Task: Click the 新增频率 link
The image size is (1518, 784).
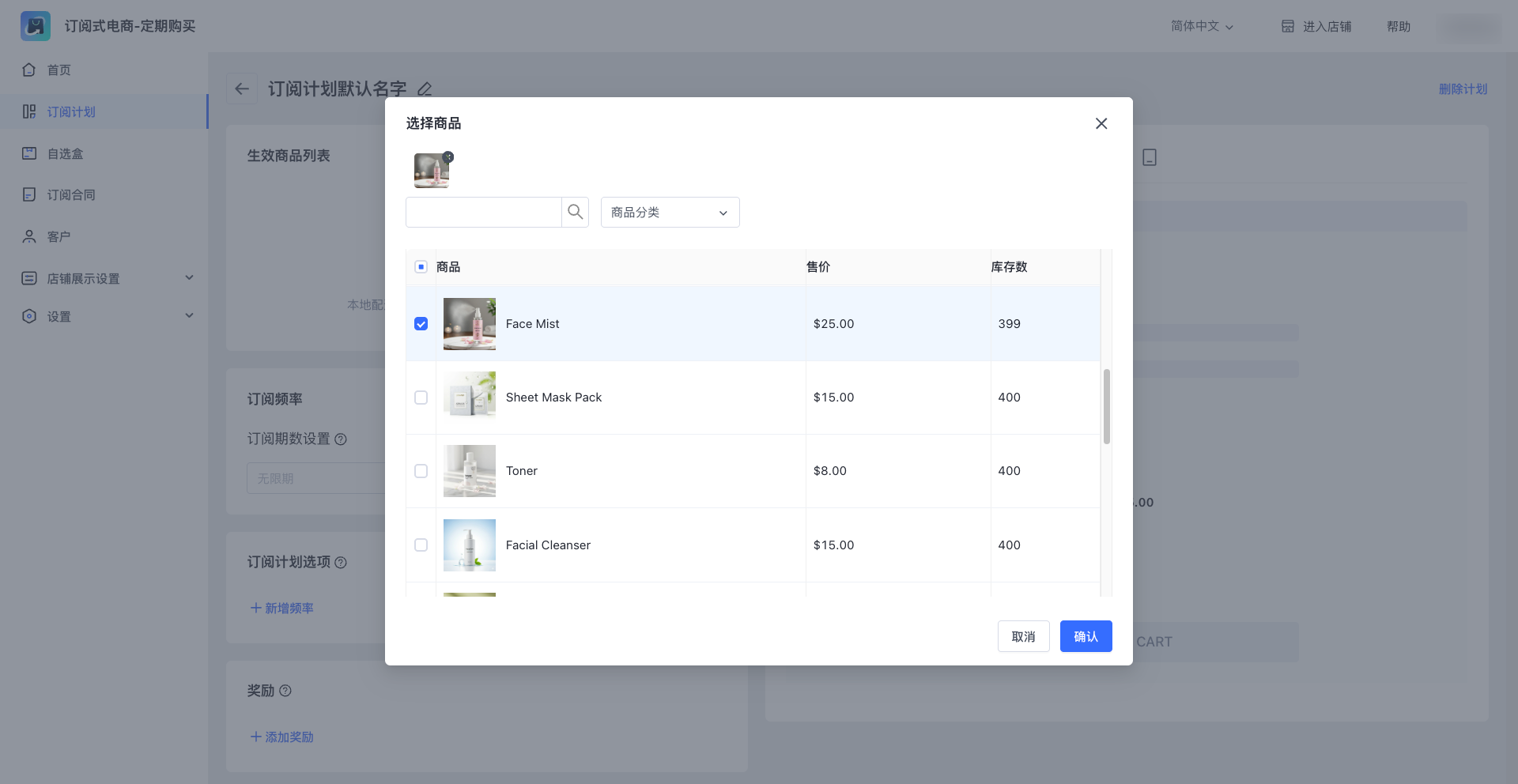Action: (x=282, y=608)
